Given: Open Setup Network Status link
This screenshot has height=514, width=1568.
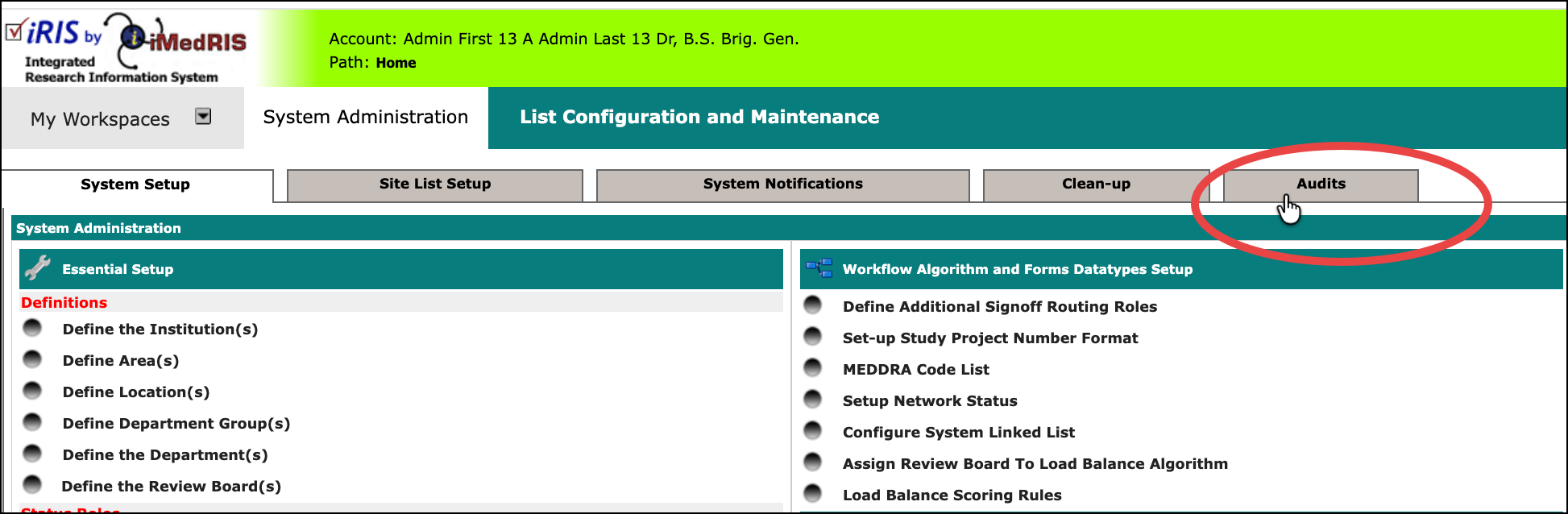Looking at the screenshot, I should [930, 401].
